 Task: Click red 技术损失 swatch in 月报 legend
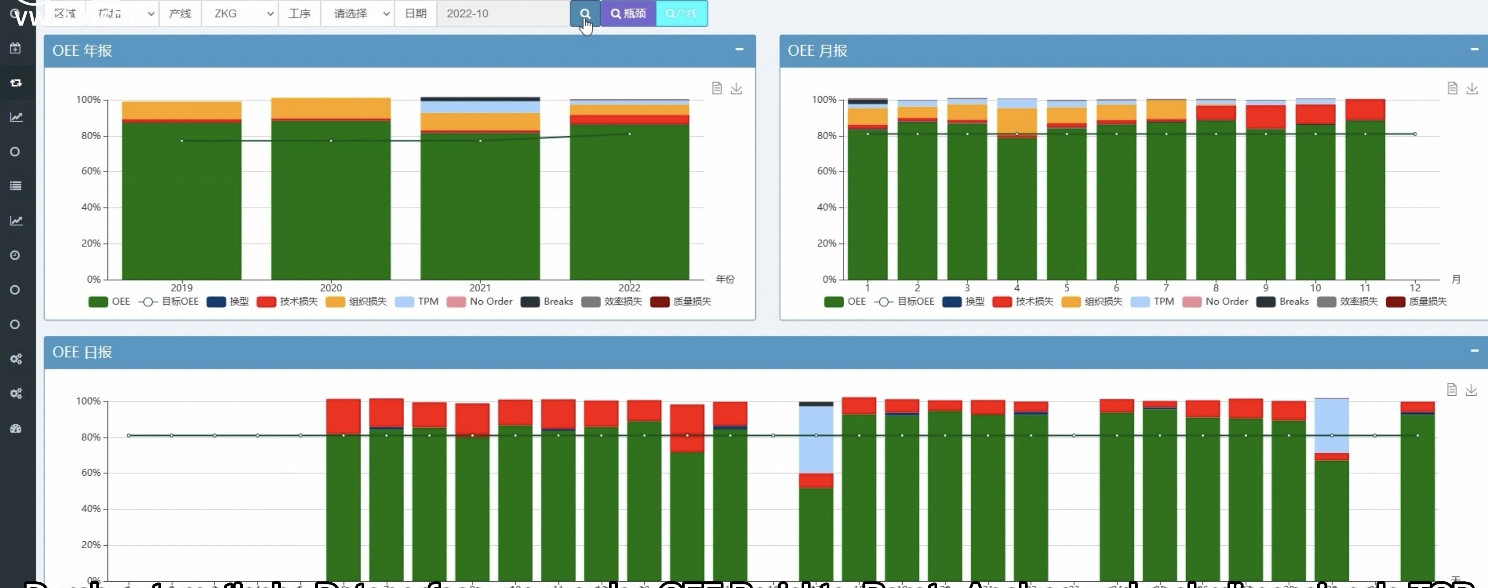pyautogui.click(x=1002, y=301)
